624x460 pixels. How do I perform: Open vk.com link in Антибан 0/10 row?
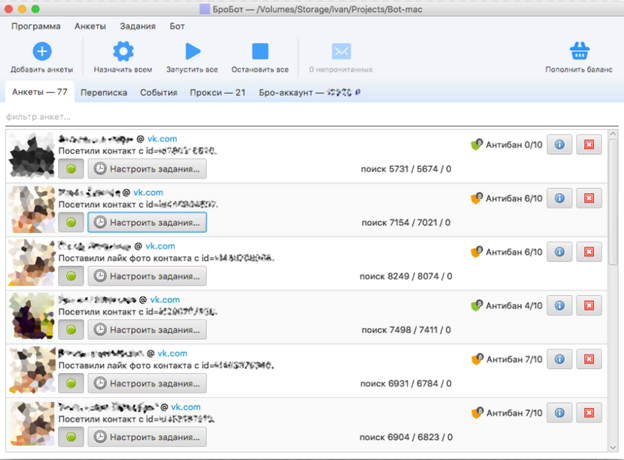pyautogui.click(x=162, y=139)
